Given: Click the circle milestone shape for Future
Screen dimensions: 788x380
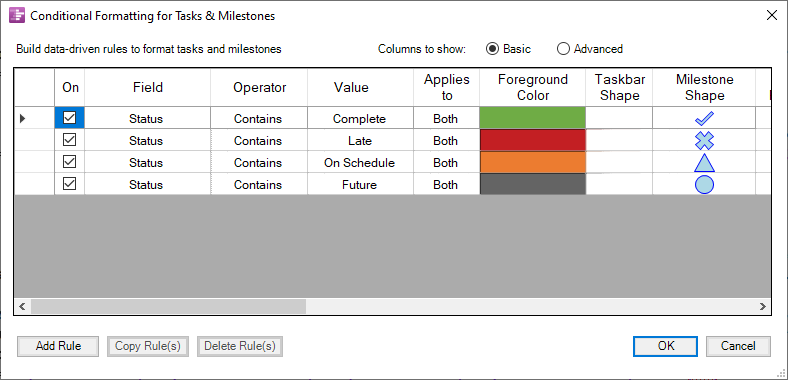Looking at the screenshot, I should (704, 185).
